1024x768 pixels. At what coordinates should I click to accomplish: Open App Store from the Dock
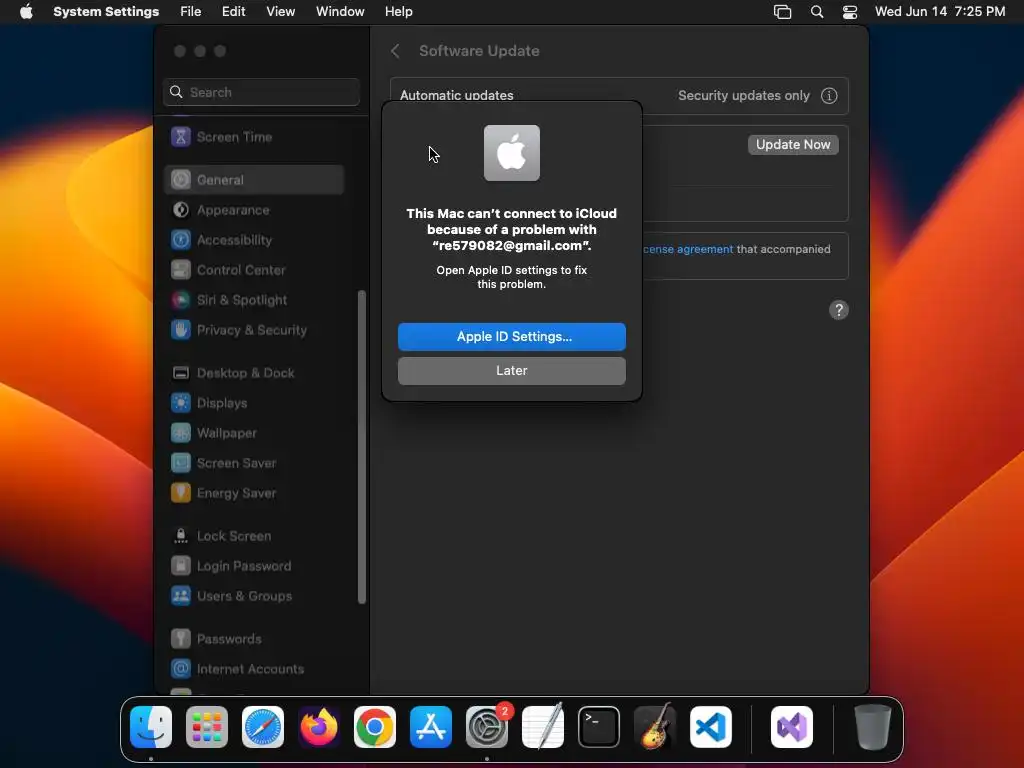click(431, 727)
